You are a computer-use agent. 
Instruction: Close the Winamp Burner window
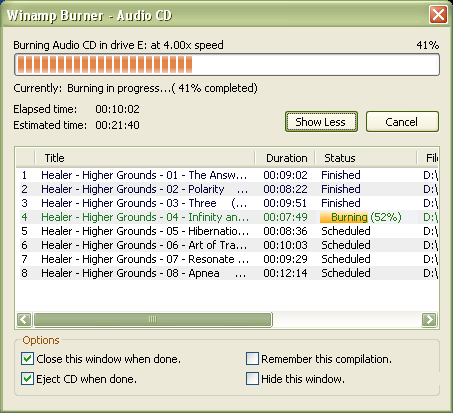click(x=438, y=15)
